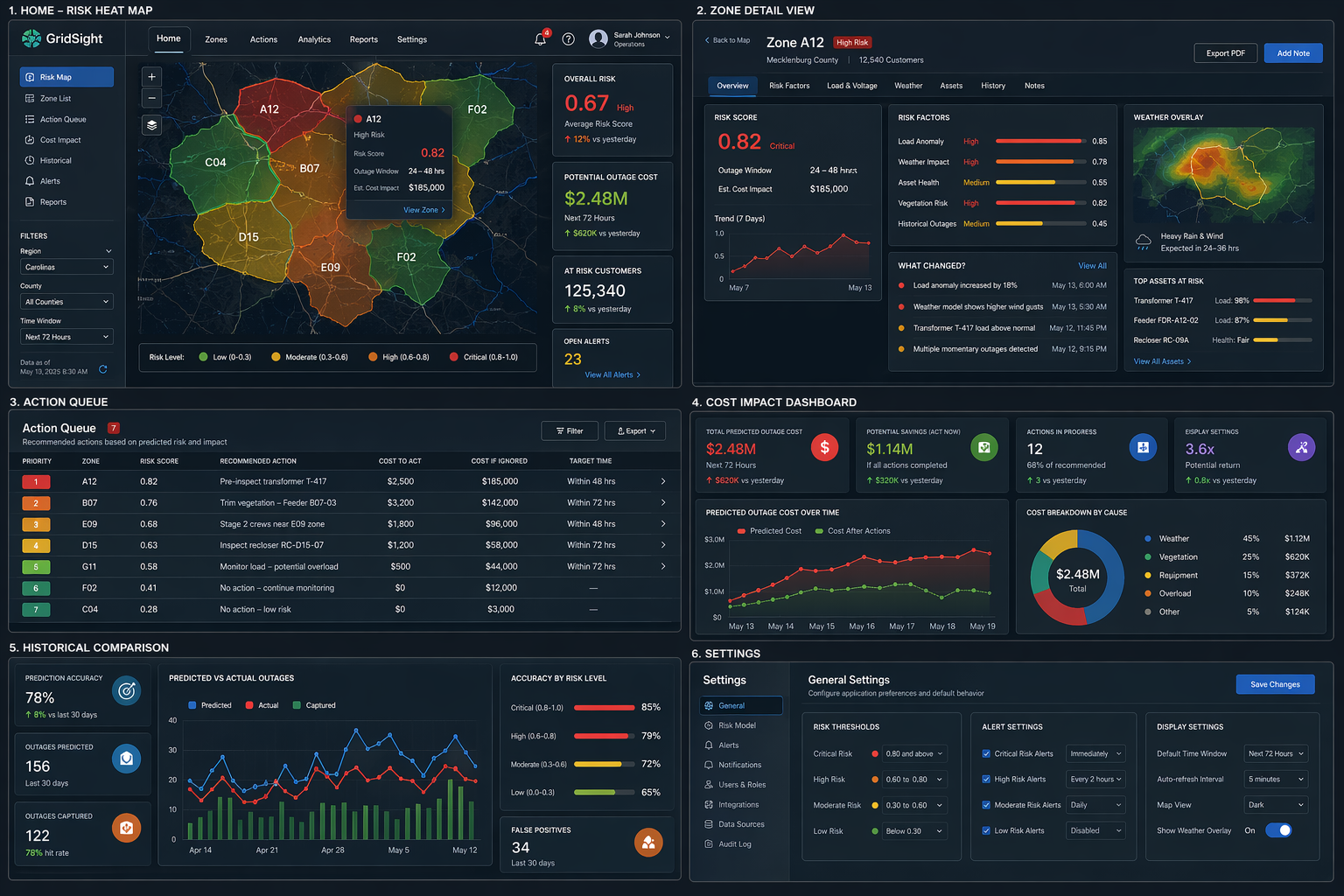Click the weather overlay radar thumbnail
1344x896 pixels.
pos(1223,175)
